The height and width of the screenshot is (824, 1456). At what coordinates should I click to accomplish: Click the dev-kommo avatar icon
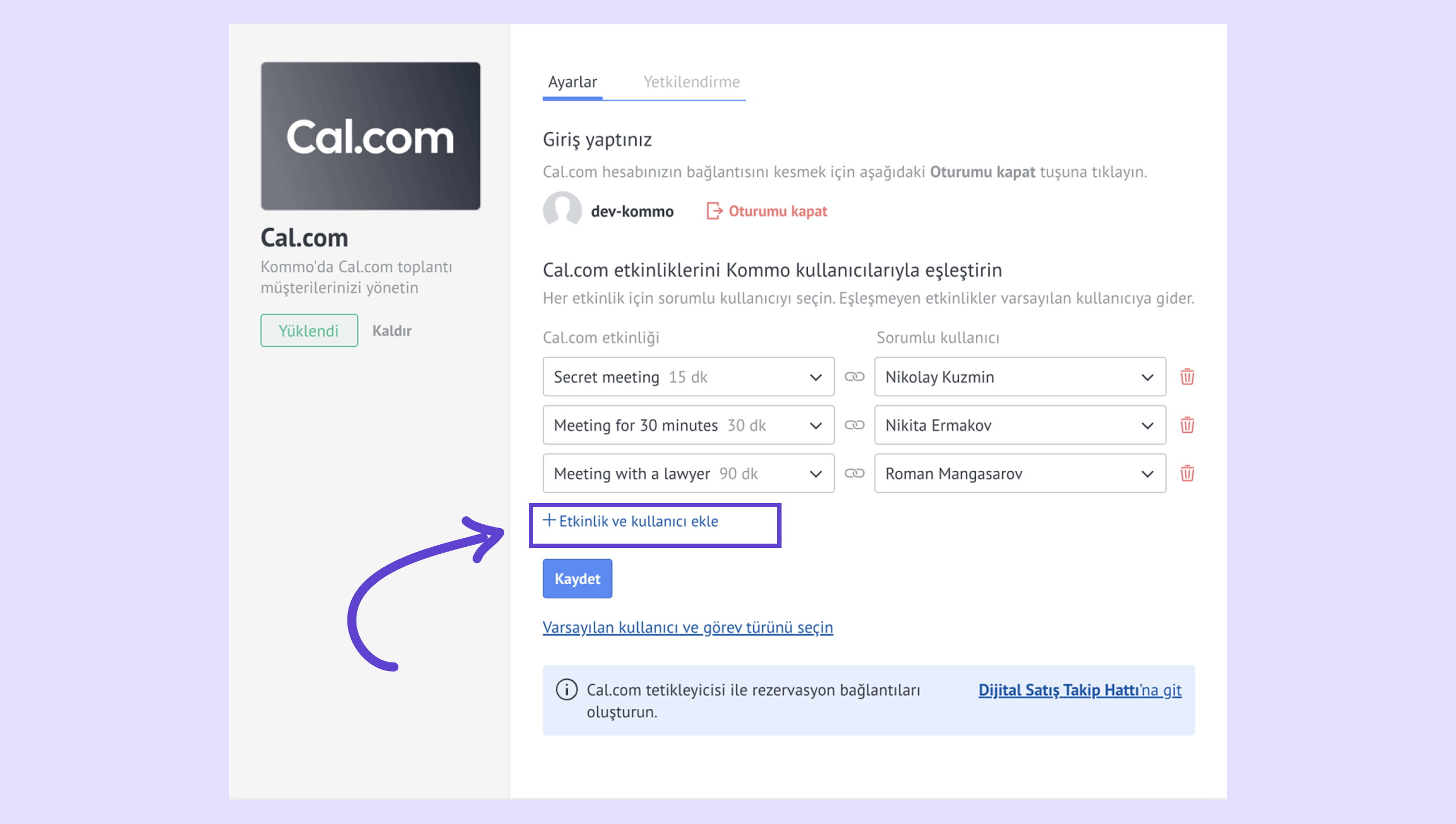[562, 210]
